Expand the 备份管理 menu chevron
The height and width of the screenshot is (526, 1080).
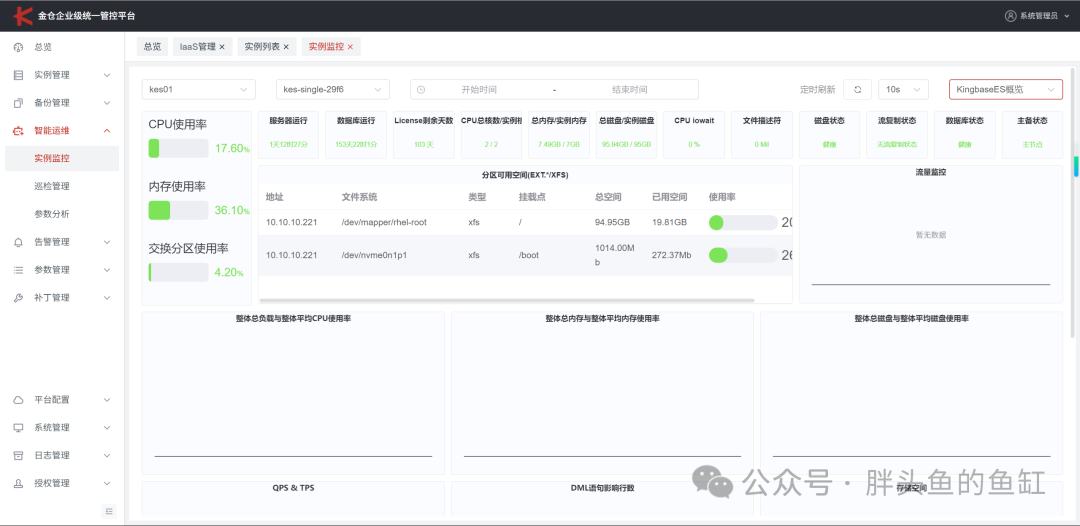pyautogui.click(x=107, y=103)
